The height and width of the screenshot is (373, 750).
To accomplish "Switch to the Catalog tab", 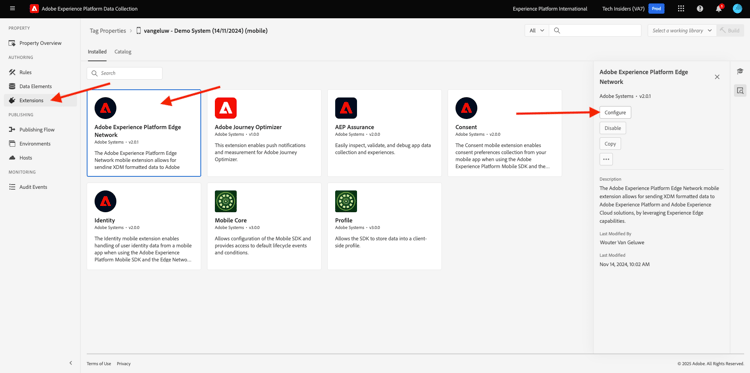I will pyautogui.click(x=123, y=52).
